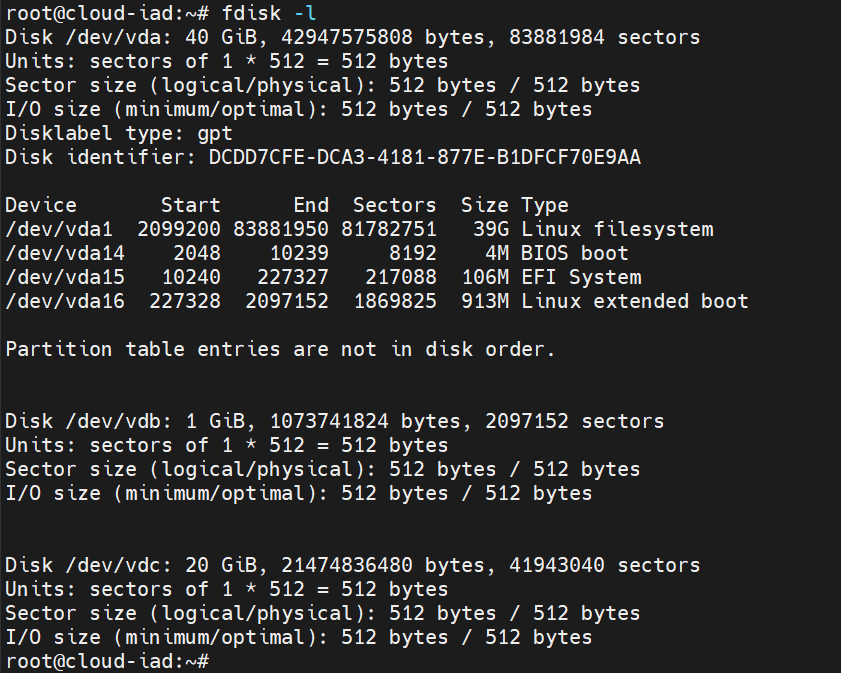Click the Disklabel type gpt line

(x=118, y=133)
